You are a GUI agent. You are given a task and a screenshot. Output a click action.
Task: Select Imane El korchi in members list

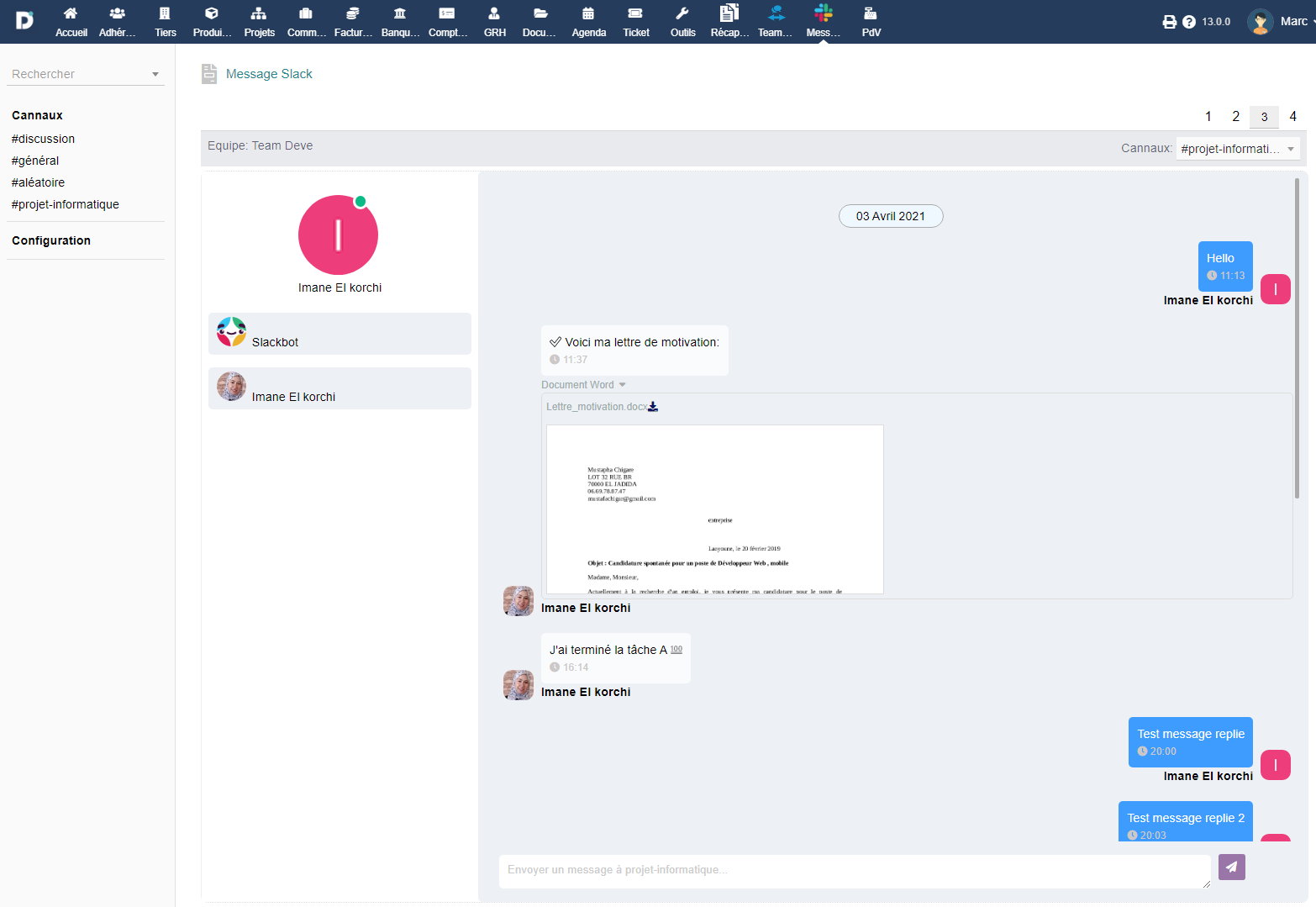coord(340,388)
